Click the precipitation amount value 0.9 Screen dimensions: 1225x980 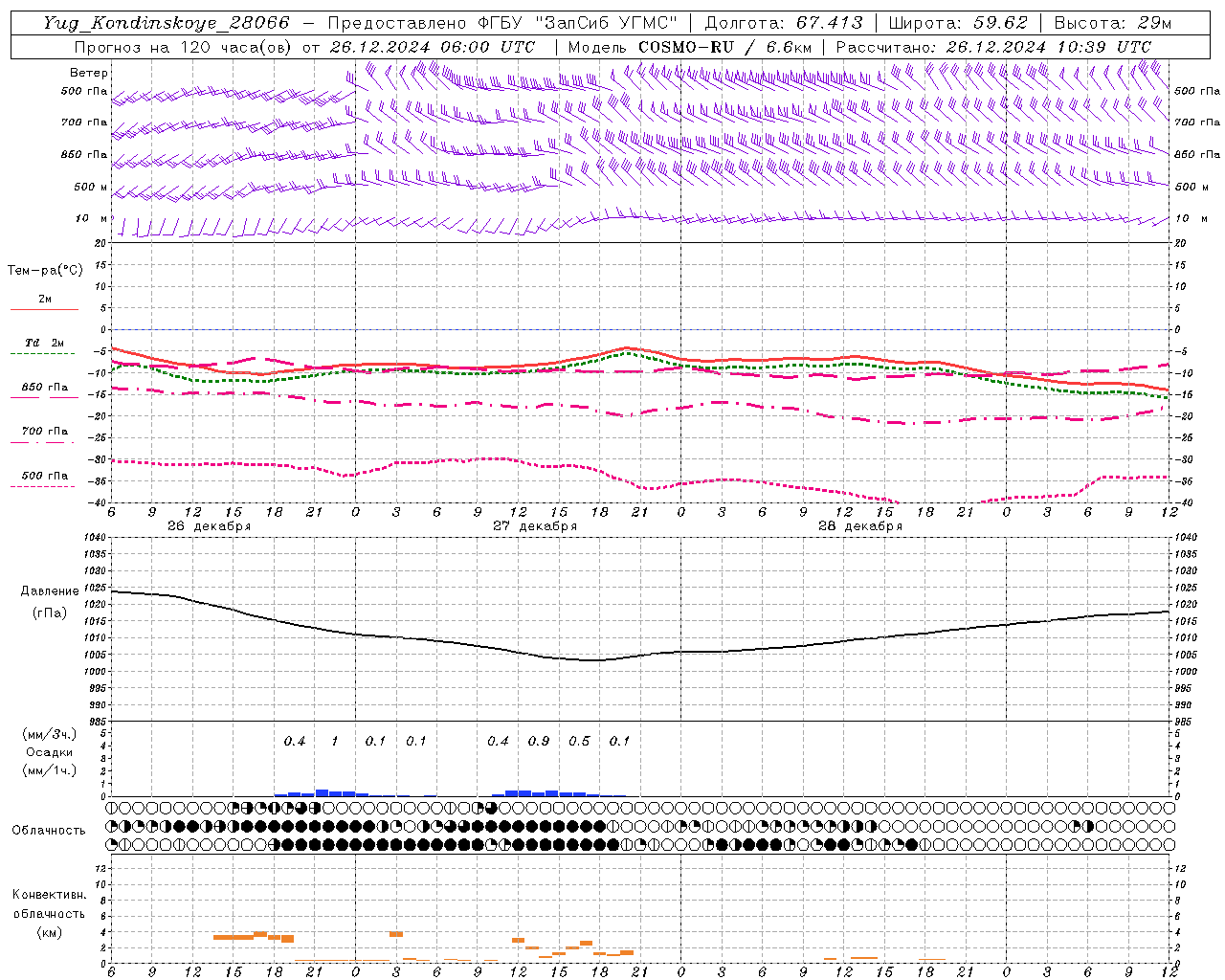click(539, 741)
